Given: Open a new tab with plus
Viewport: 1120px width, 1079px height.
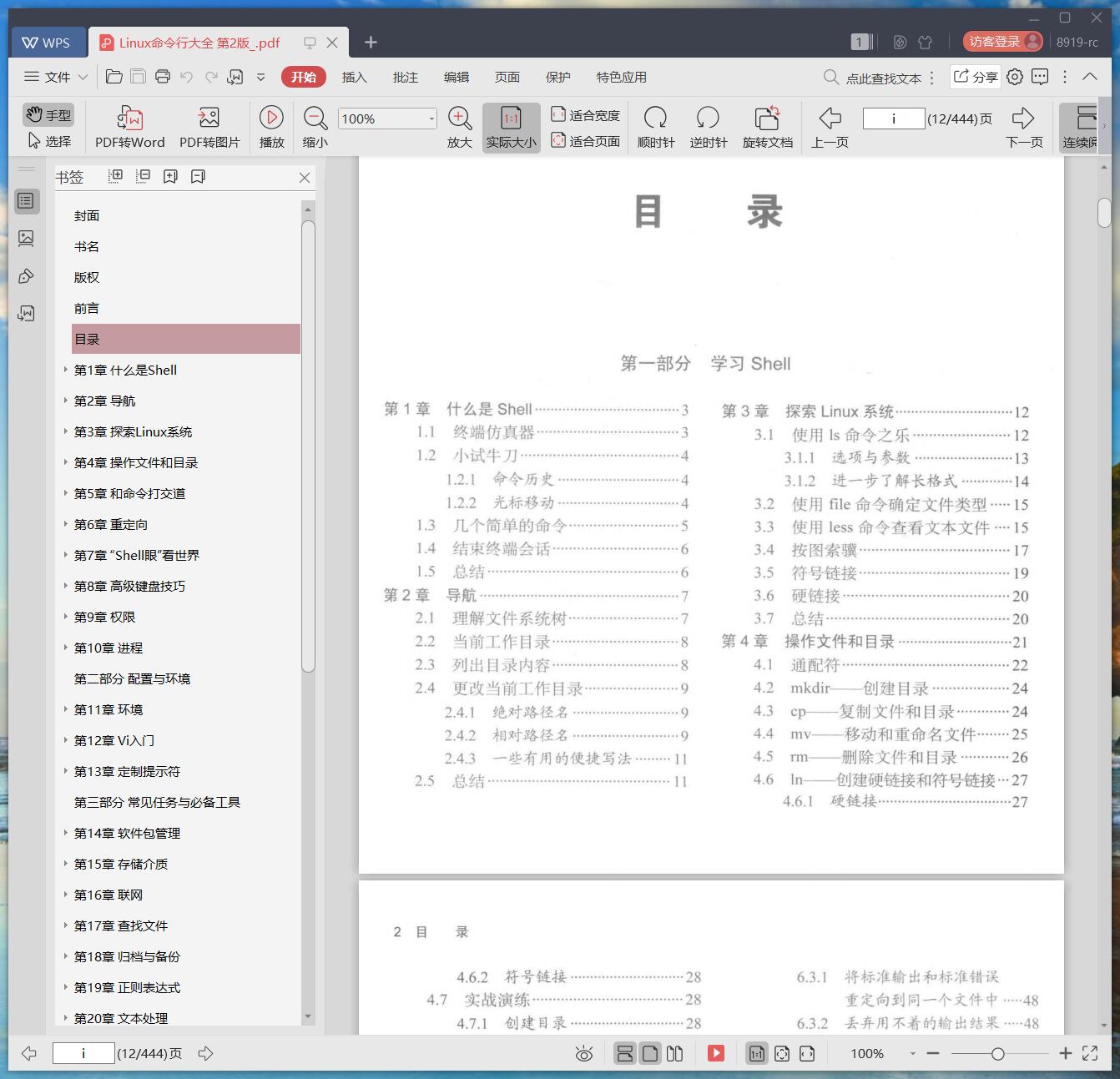Looking at the screenshot, I should click(371, 42).
